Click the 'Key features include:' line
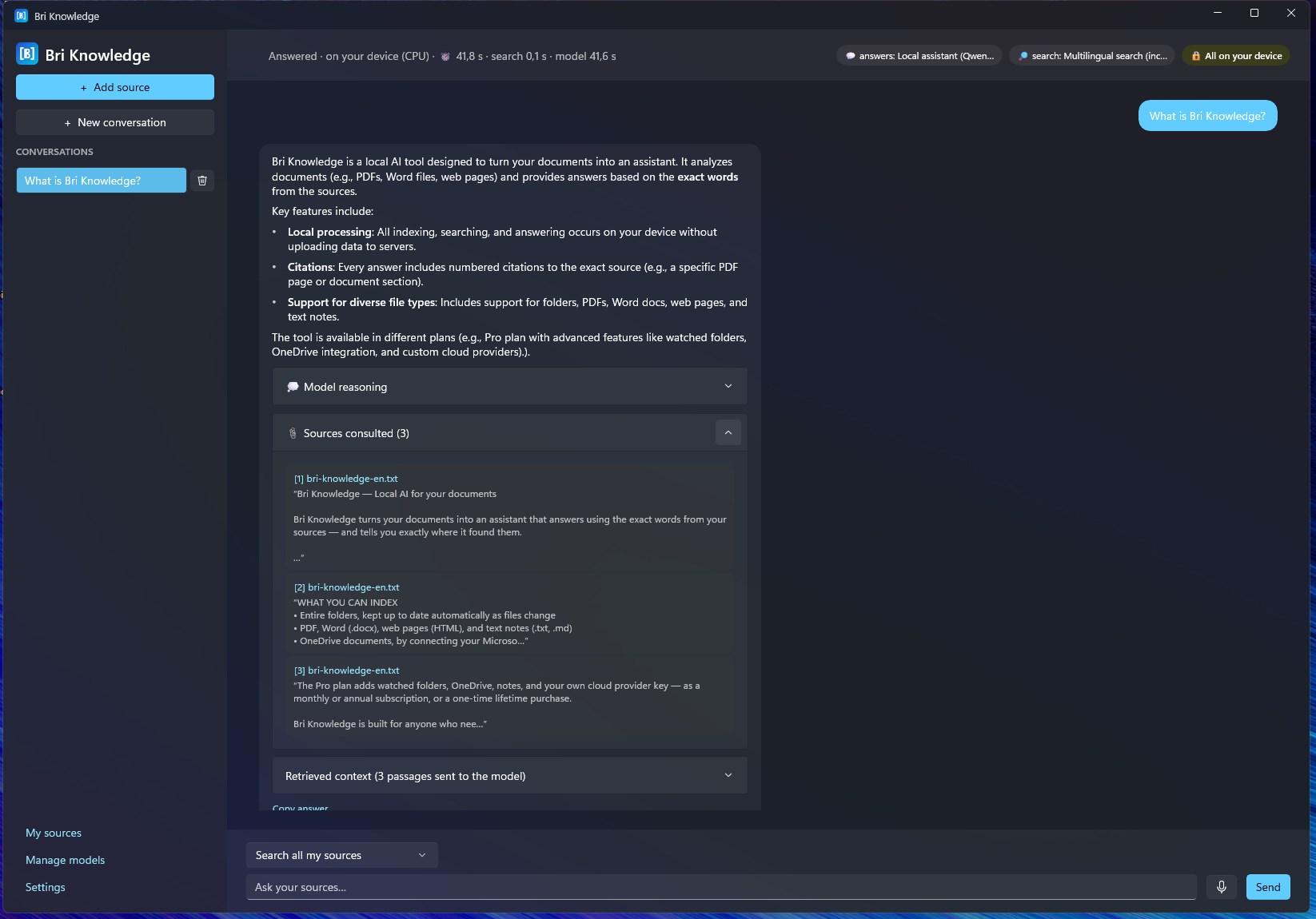Screen dimensions: 1316x919 [x=322, y=212]
